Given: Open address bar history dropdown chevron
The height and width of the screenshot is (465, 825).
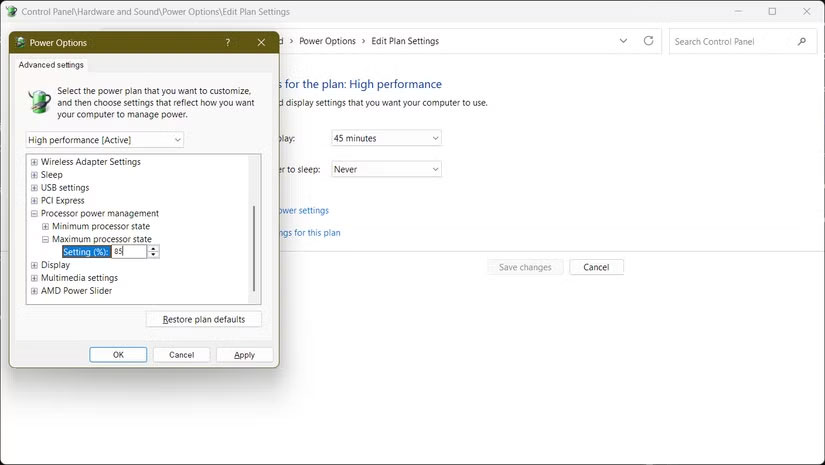Looking at the screenshot, I should tap(624, 41).
